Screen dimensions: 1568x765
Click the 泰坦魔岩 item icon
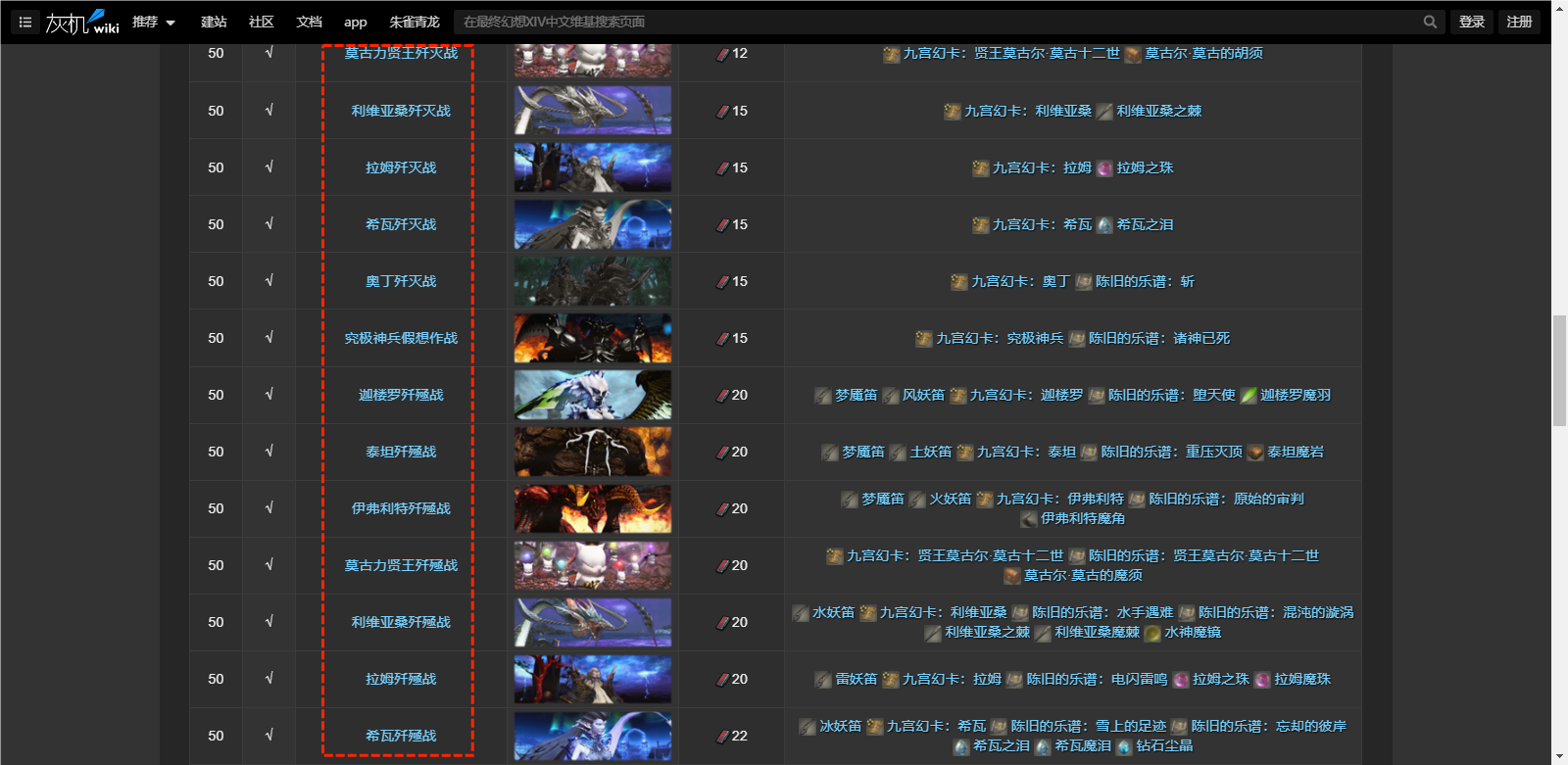tap(1255, 453)
